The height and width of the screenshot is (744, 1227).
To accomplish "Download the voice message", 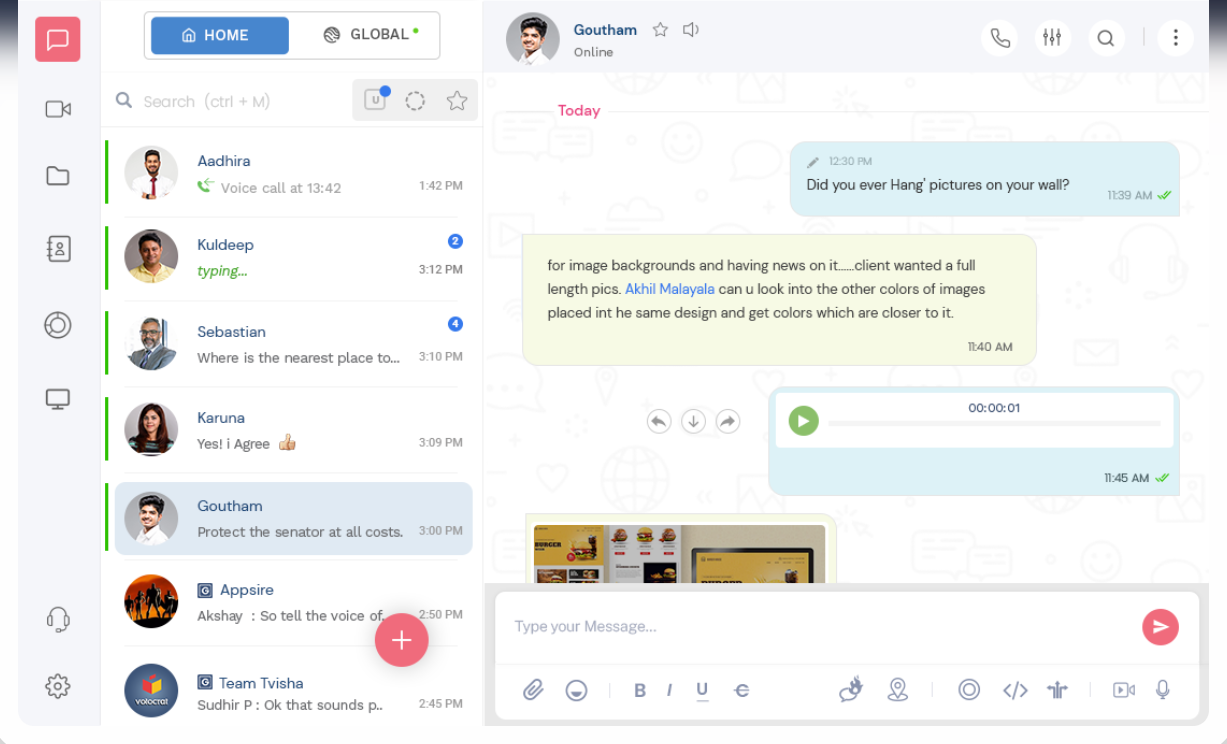I will coord(693,422).
